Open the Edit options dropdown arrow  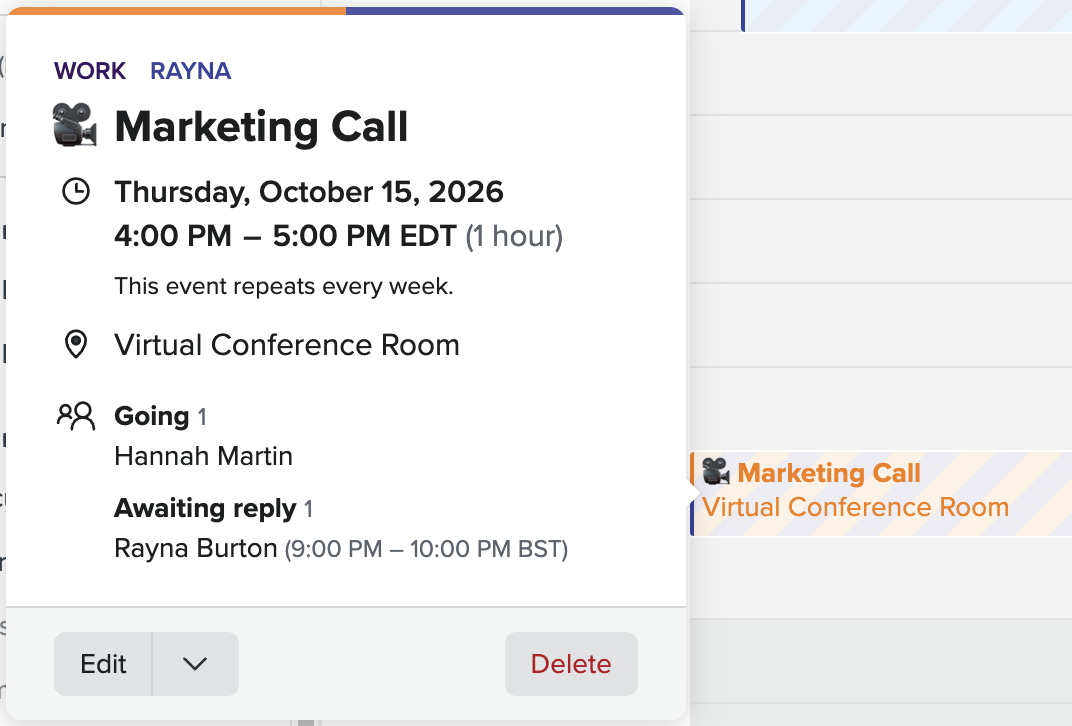[196, 664]
